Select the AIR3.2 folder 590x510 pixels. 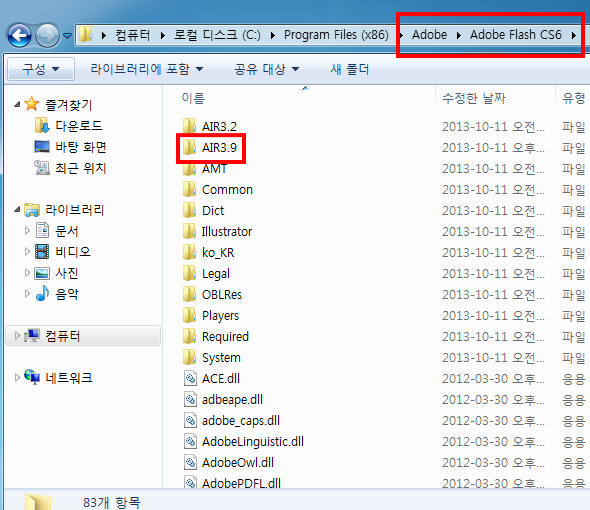[x=219, y=126]
